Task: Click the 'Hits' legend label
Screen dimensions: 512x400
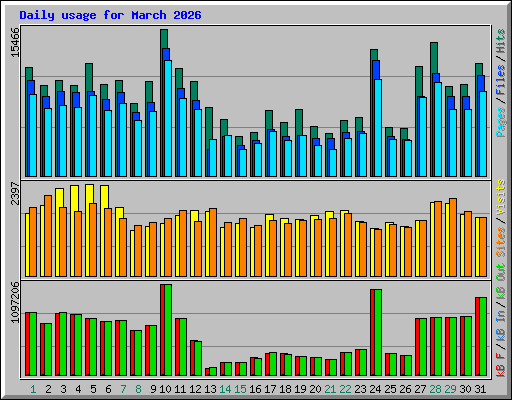Action: [501, 41]
